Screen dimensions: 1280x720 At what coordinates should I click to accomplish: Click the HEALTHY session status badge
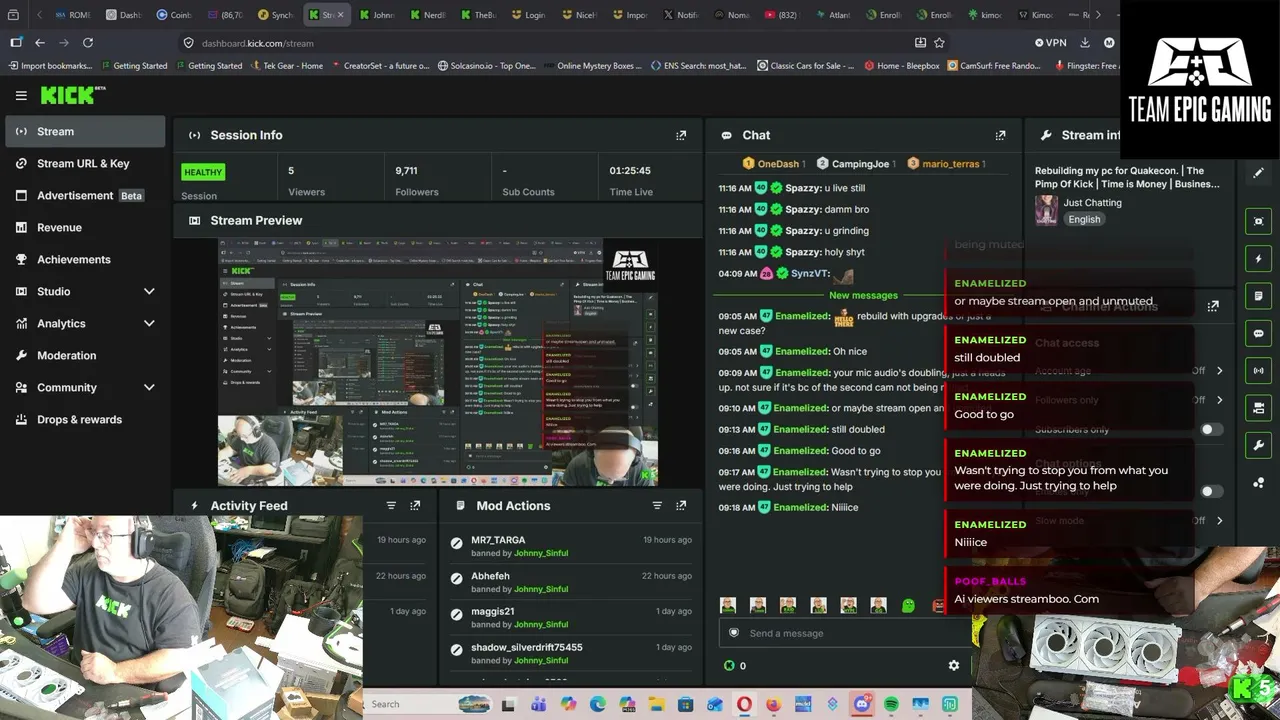tap(203, 172)
